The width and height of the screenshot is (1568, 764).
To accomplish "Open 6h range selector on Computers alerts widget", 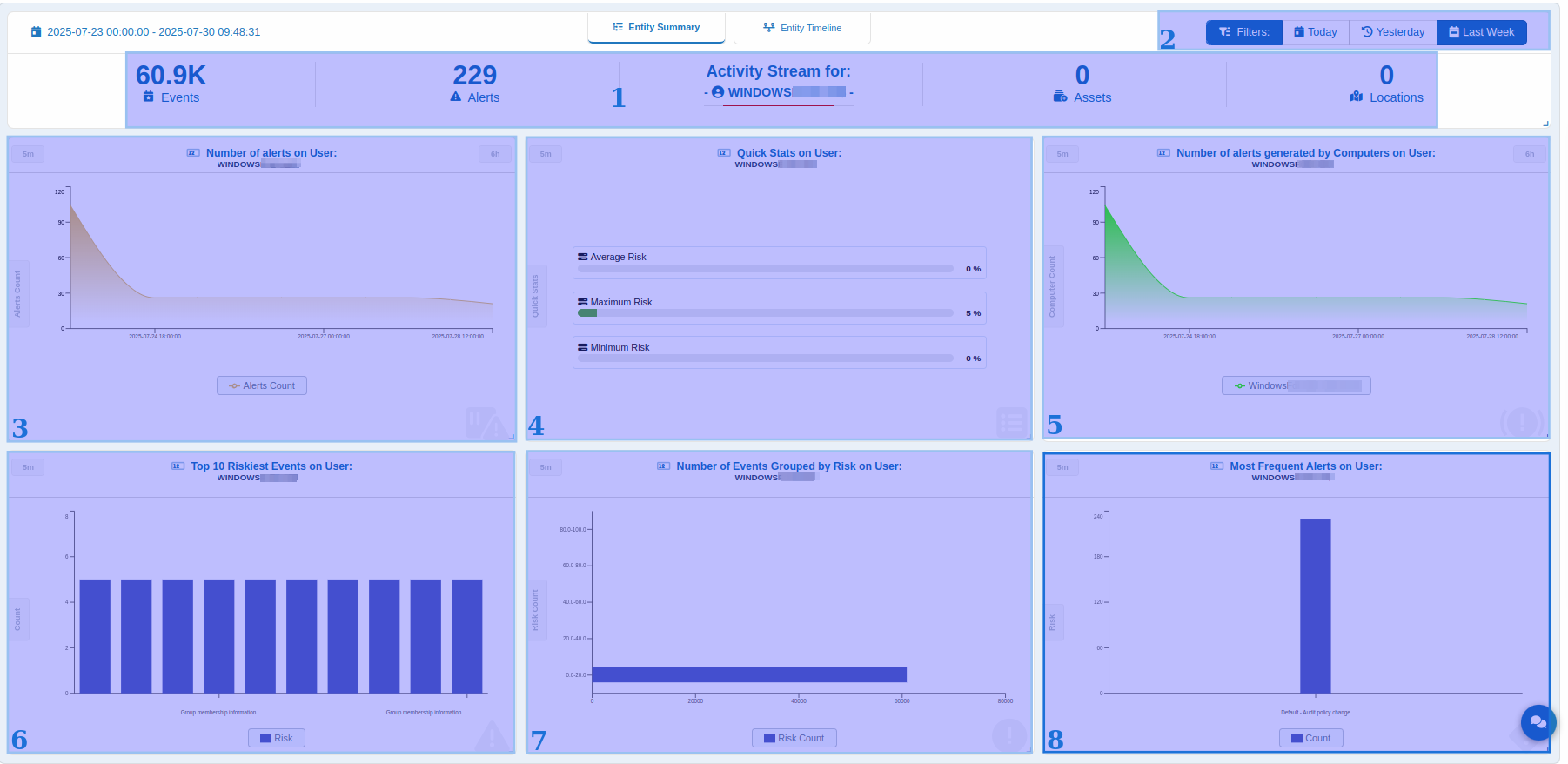I will (x=1529, y=154).
